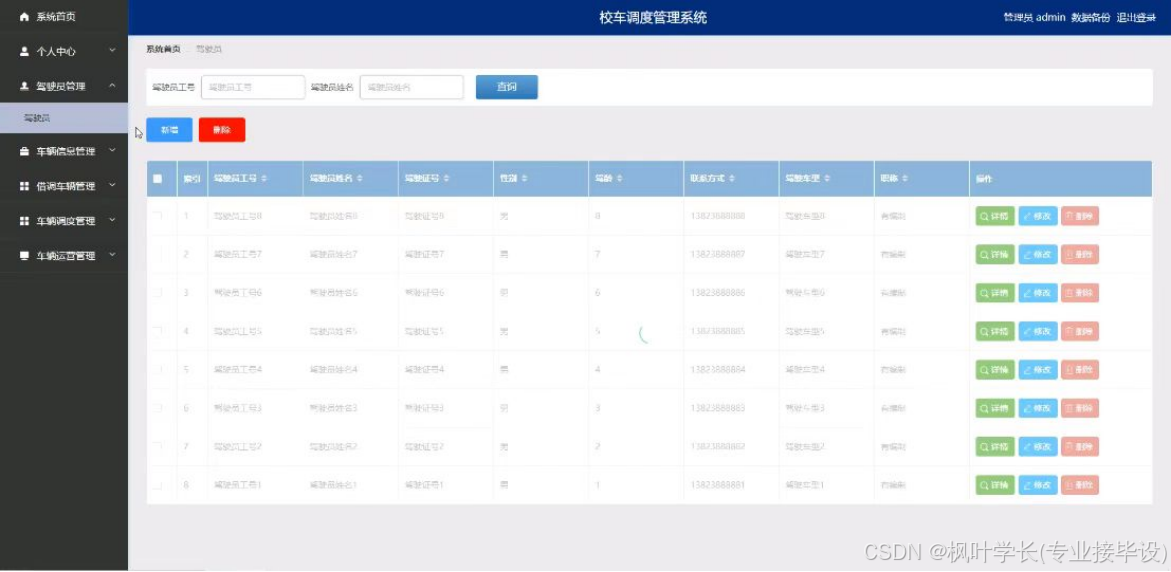This screenshot has height=572, width=1171.
Task: Open 详情 for row 驾驶员工号1
Action: [x=995, y=485]
